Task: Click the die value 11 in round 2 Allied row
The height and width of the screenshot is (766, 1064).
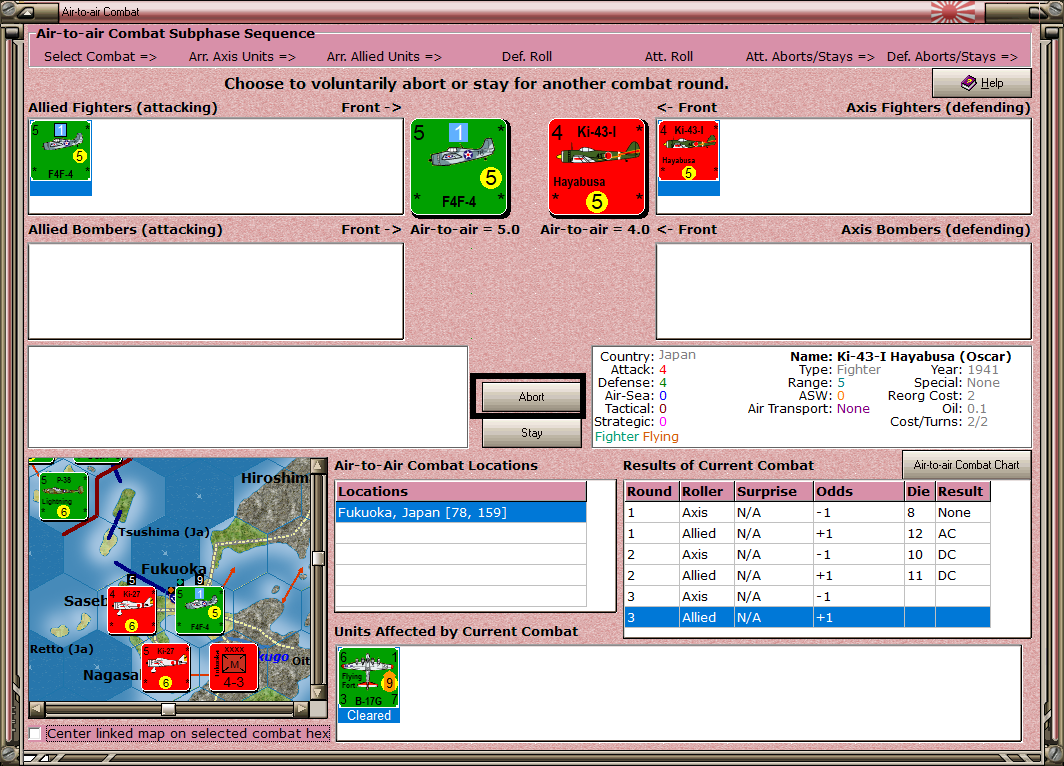Action: (915, 575)
